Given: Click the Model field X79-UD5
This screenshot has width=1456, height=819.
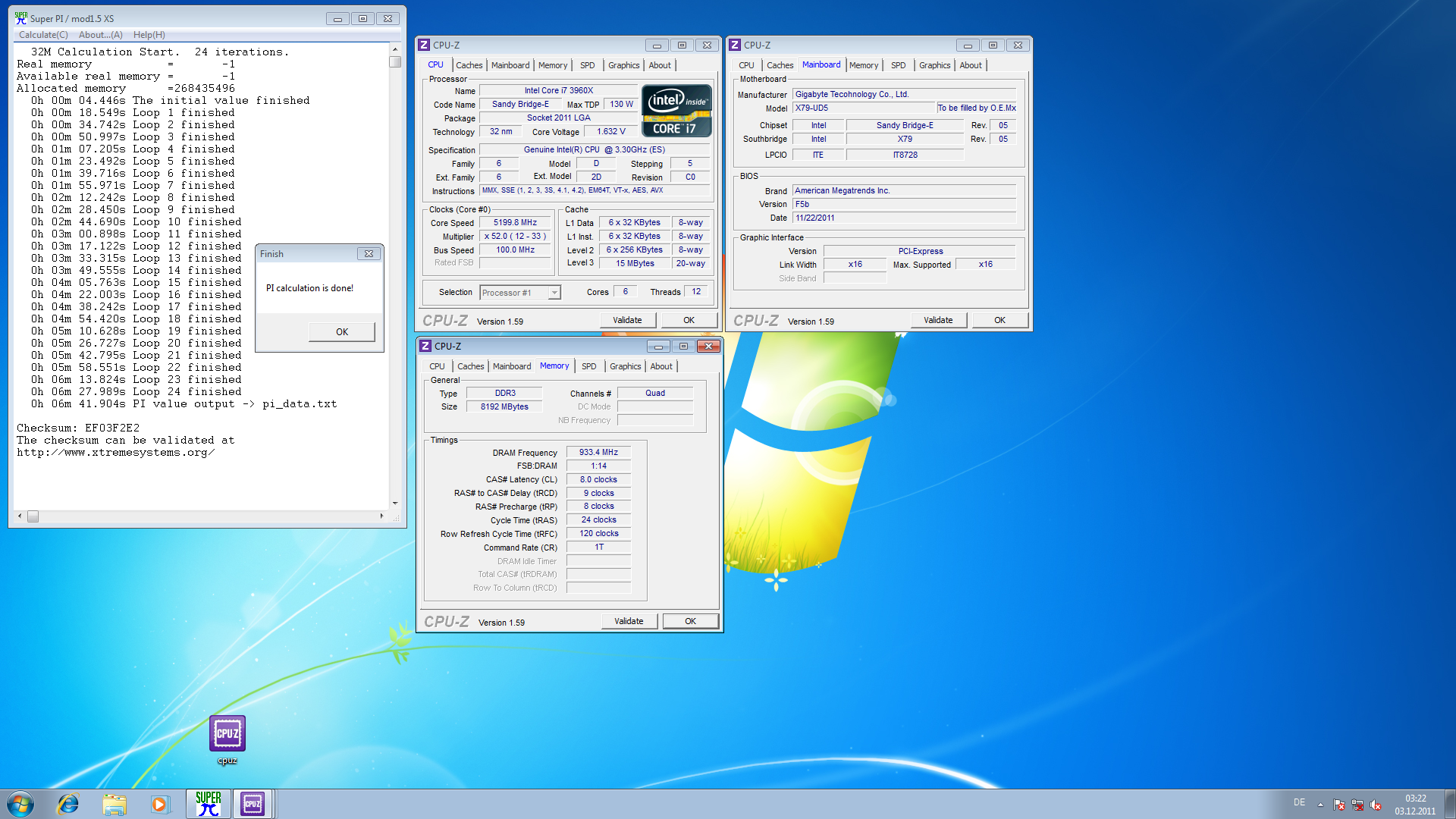Looking at the screenshot, I should (864, 108).
